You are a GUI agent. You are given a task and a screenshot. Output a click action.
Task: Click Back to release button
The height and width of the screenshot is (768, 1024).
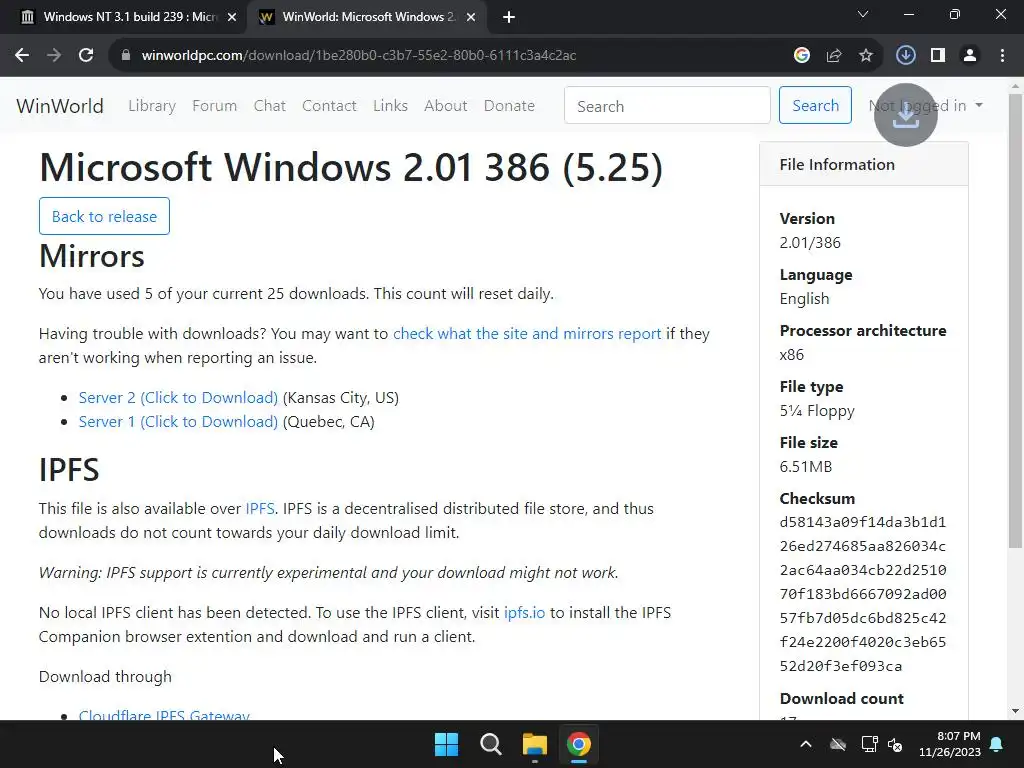(x=104, y=216)
